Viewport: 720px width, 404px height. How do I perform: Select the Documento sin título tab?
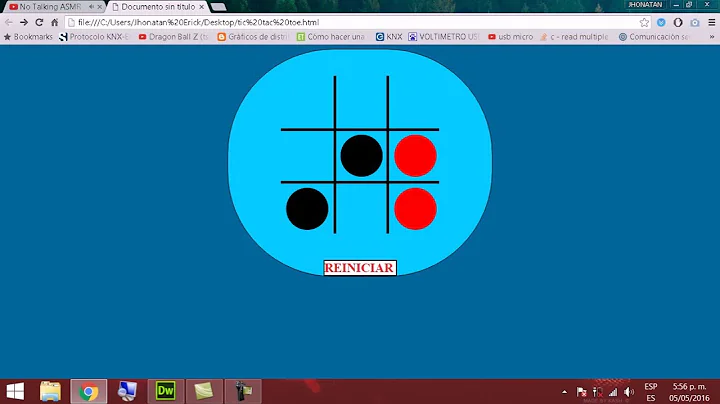[x=158, y=7]
